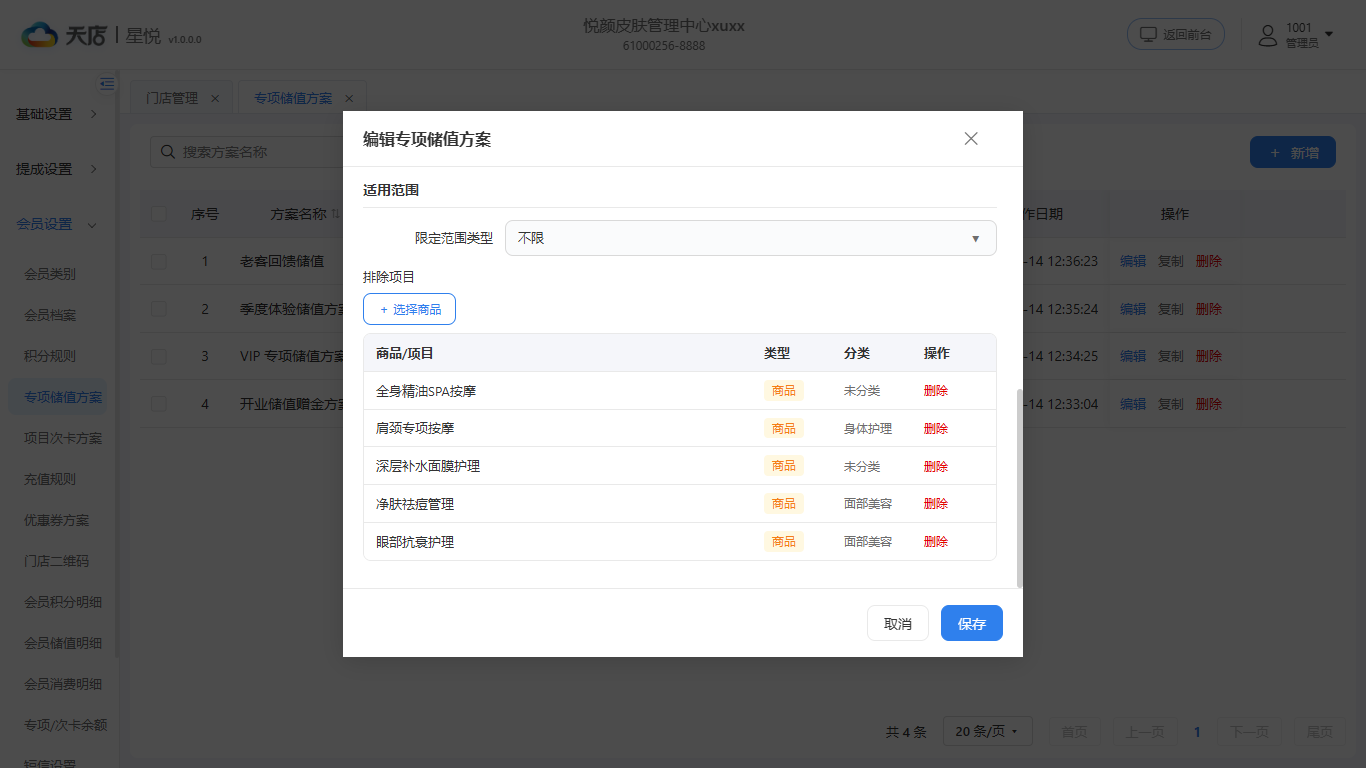Image resolution: width=1366 pixels, height=768 pixels.
Task: Open 积分规则 in the sidebar
Action: coord(50,356)
